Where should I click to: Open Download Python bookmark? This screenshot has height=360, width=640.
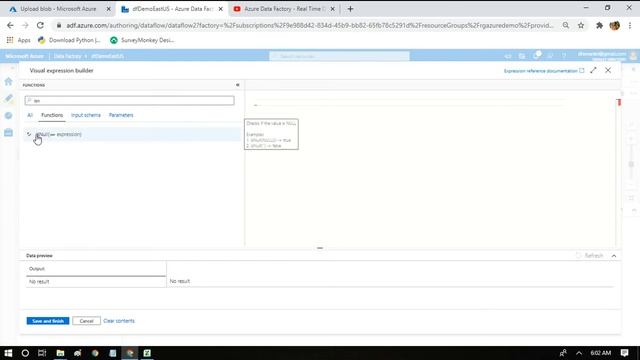click(x=69, y=40)
